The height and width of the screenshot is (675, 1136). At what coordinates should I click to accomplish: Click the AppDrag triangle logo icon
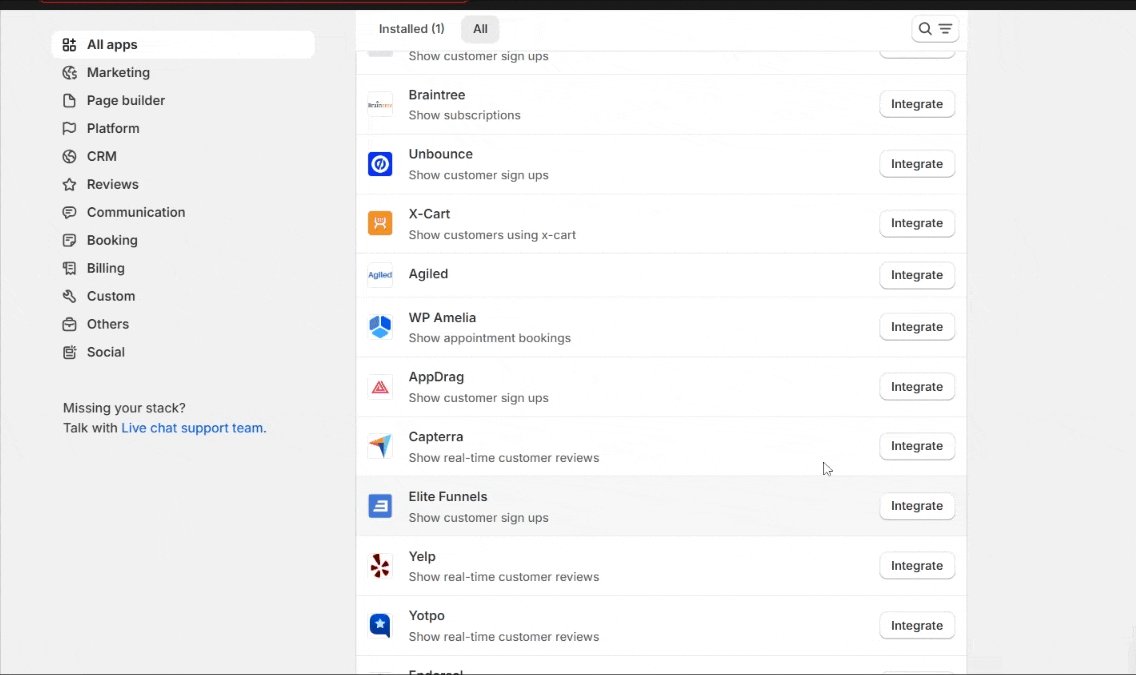[x=380, y=387]
